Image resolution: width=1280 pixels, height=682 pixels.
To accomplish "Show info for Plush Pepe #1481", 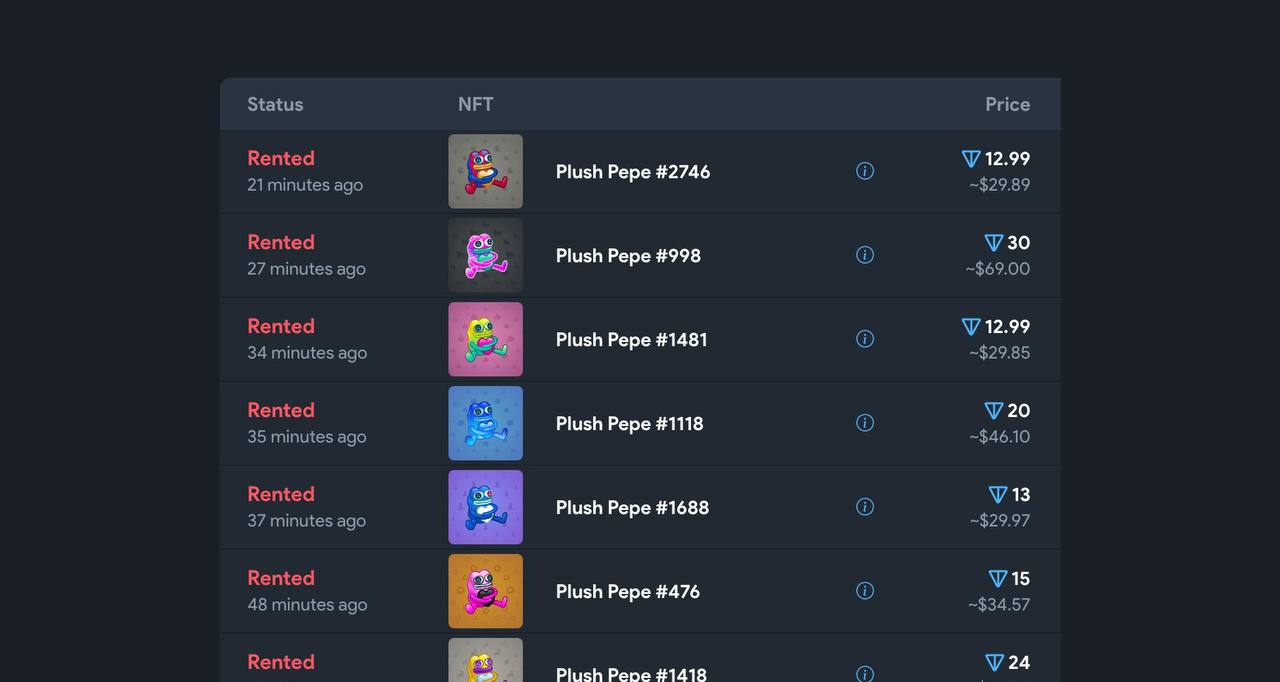I will [x=865, y=339].
